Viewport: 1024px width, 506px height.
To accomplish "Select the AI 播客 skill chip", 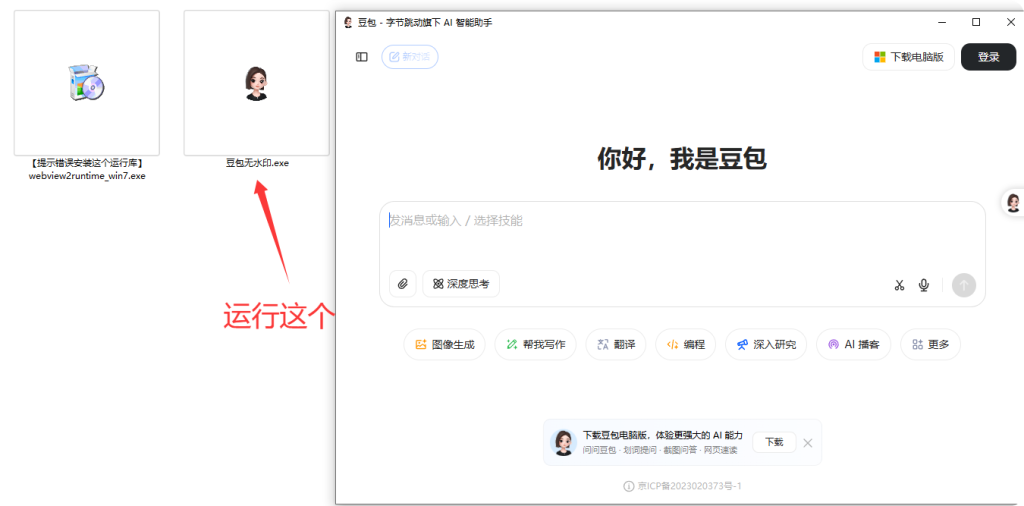I will pos(854,344).
